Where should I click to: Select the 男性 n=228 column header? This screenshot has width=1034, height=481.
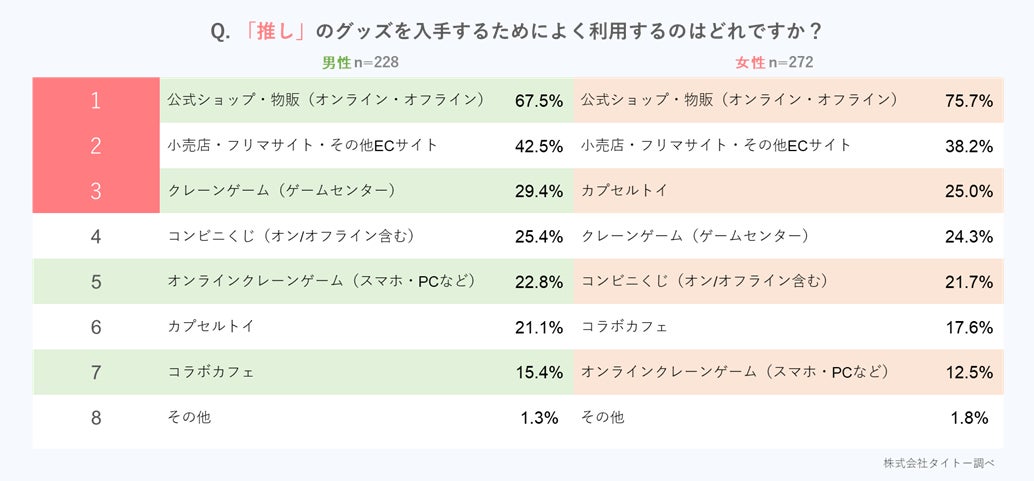360,62
